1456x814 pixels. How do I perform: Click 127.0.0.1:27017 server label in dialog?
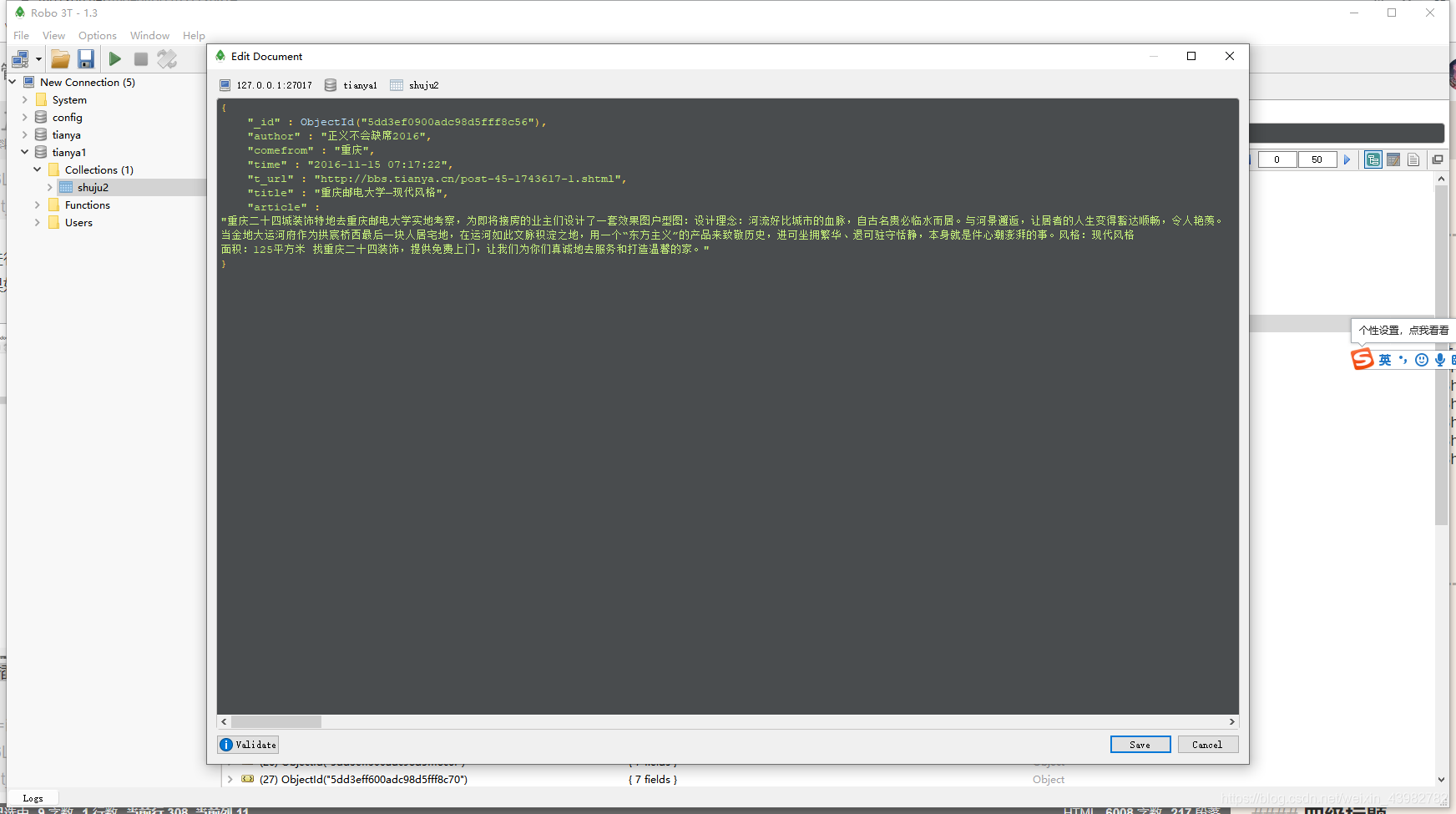274,85
